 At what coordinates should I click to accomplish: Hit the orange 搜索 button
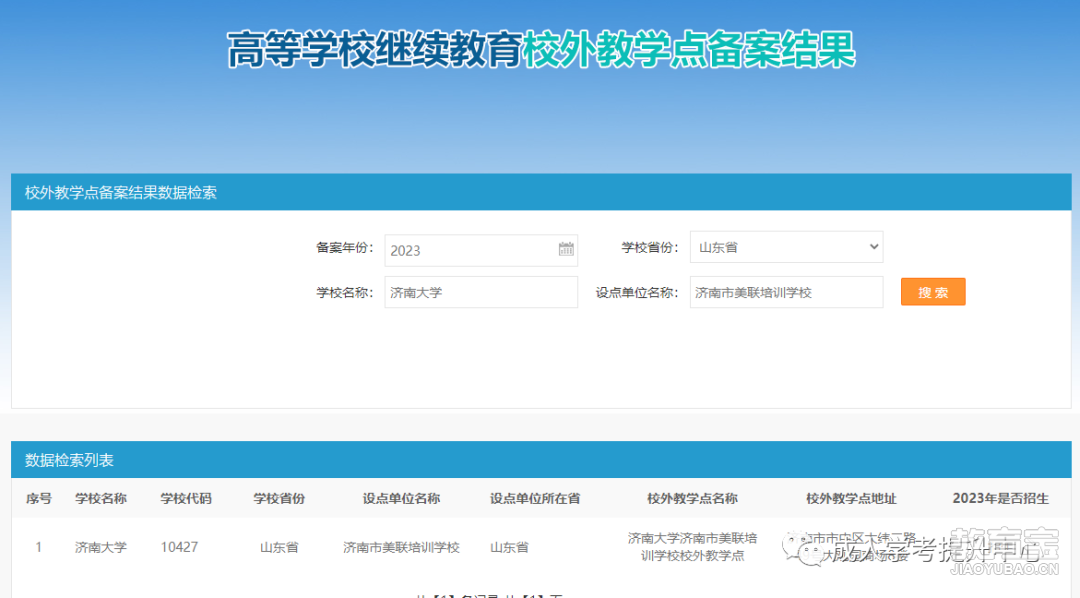(x=933, y=291)
